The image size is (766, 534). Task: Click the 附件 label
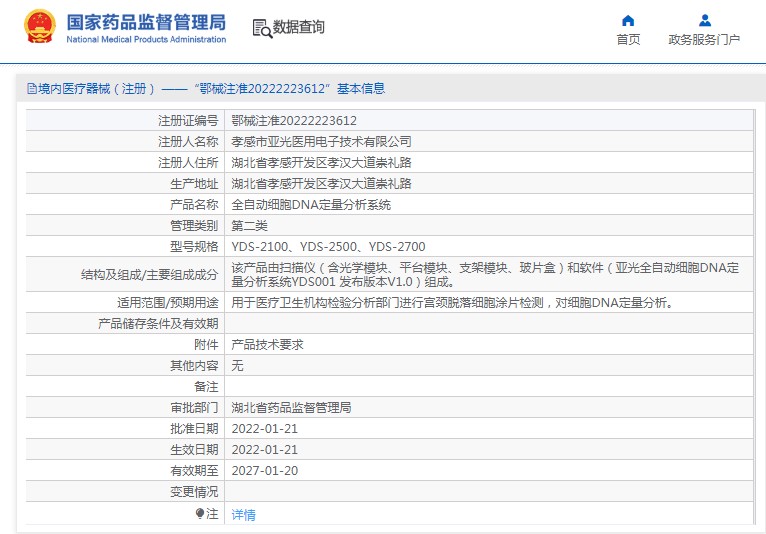[x=206, y=345]
